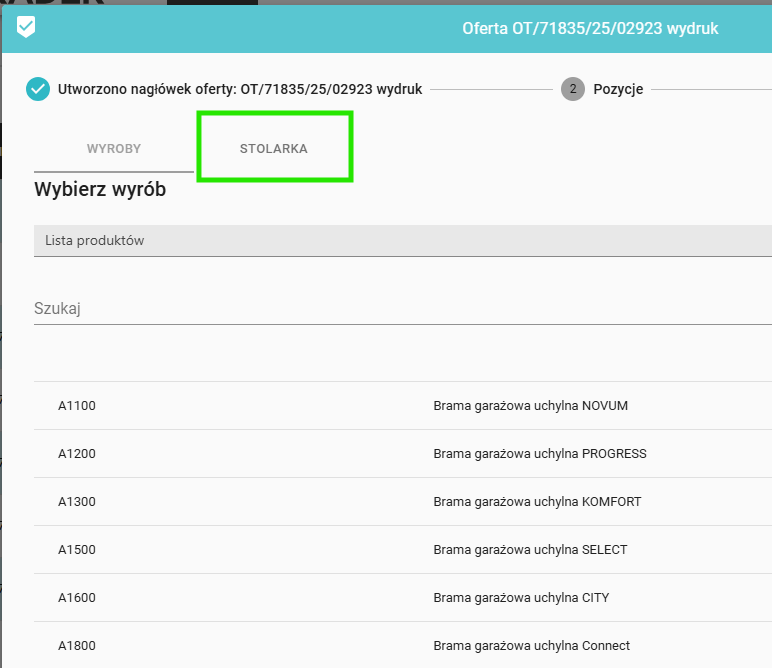
Task: Open the STOLARKA tab
Action: tap(274, 149)
